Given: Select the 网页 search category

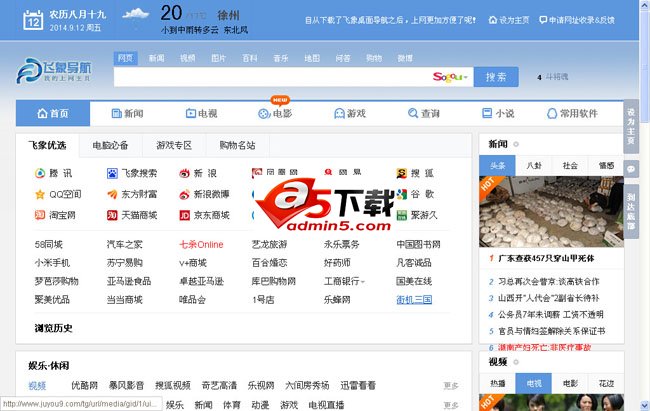Looking at the screenshot, I should (x=125, y=58).
